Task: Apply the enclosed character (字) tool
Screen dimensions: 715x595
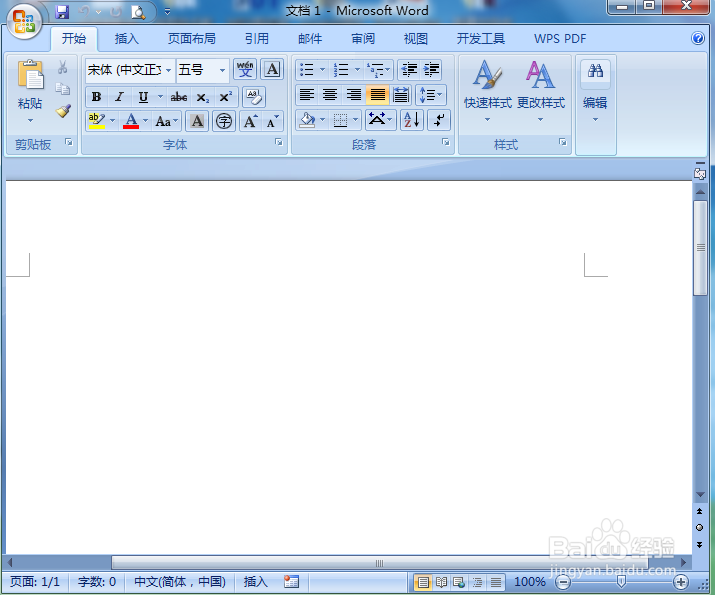Action: pyautogui.click(x=223, y=121)
